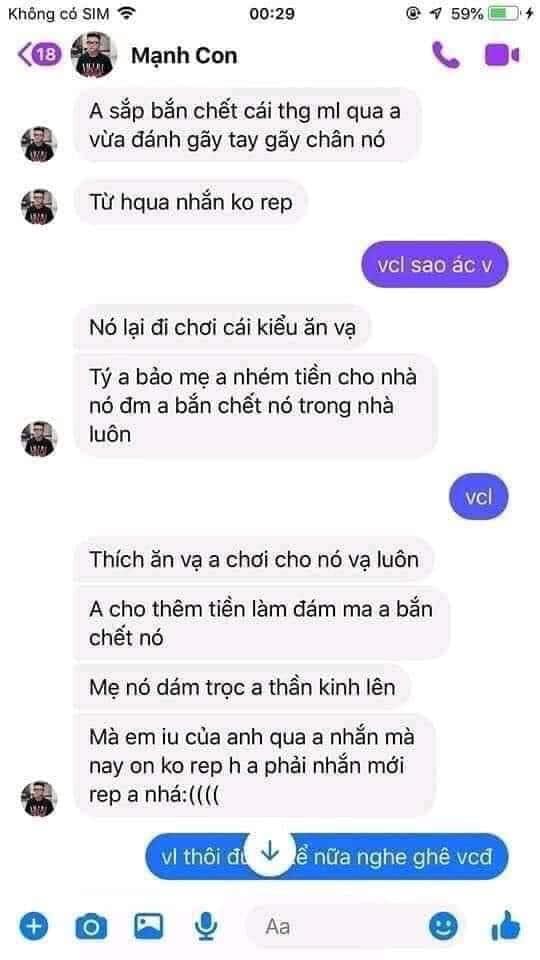Open the photo gallery picker

click(x=149, y=926)
